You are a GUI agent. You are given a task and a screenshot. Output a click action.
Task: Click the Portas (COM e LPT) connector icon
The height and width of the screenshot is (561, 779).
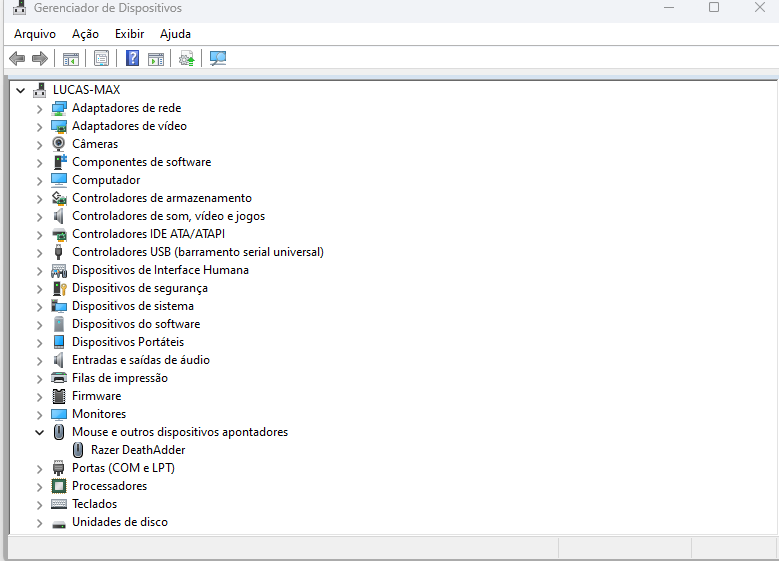59,468
